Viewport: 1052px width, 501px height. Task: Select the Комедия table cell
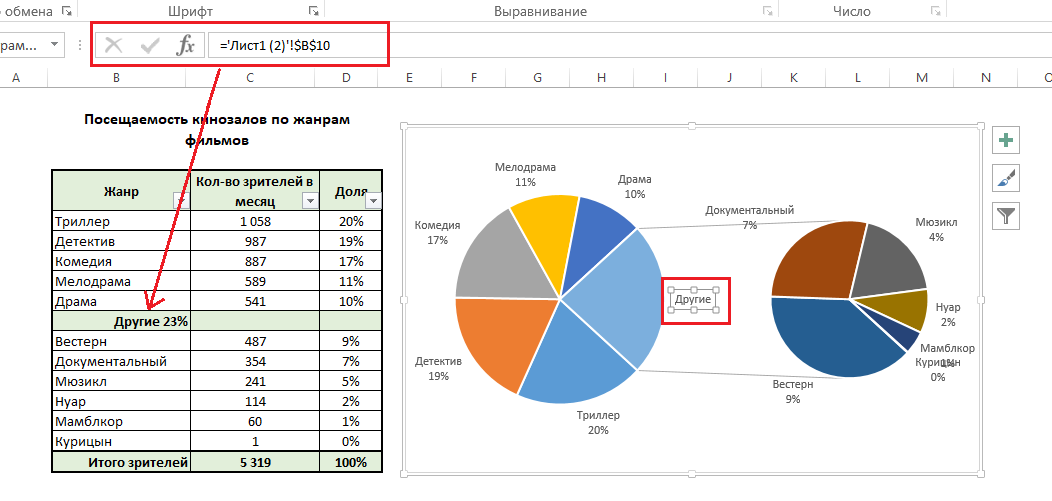[121, 262]
